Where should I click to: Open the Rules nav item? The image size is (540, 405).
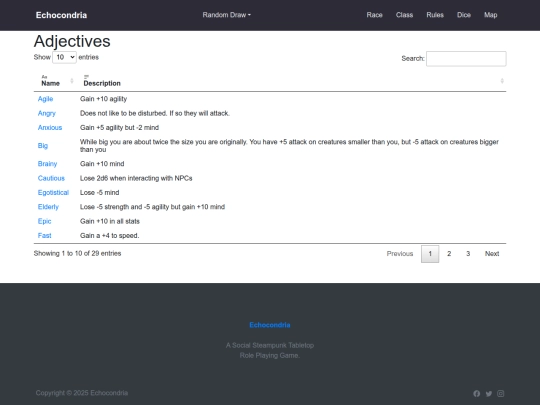tap(435, 15)
